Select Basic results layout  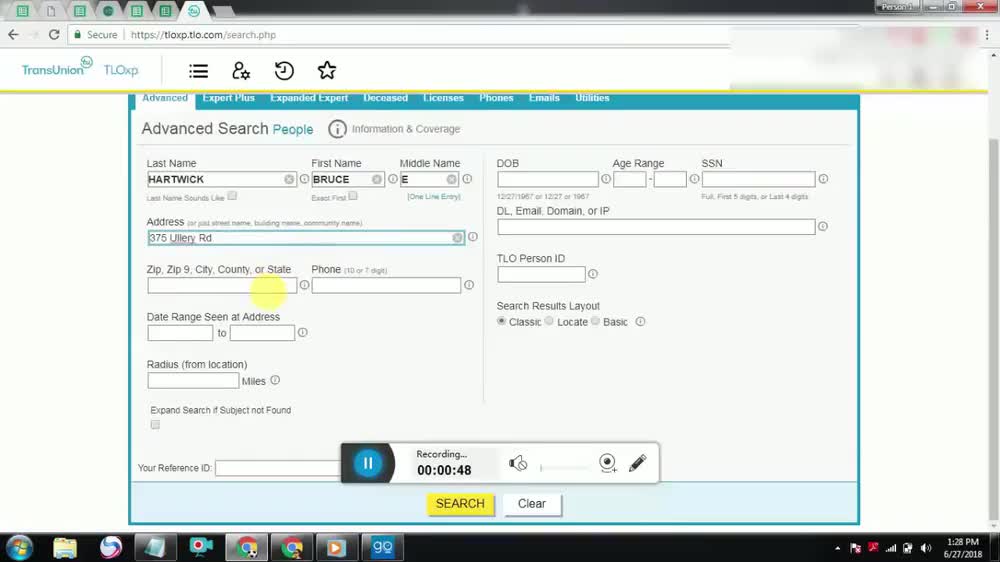point(595,321)
